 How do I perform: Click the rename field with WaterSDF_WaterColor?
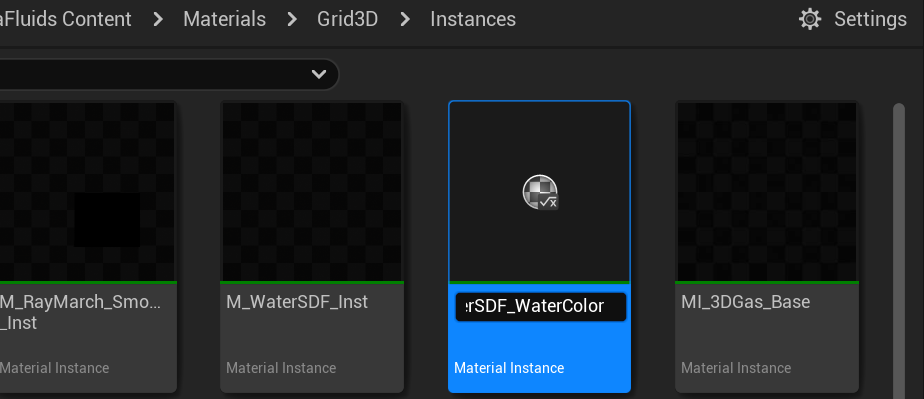540,306
